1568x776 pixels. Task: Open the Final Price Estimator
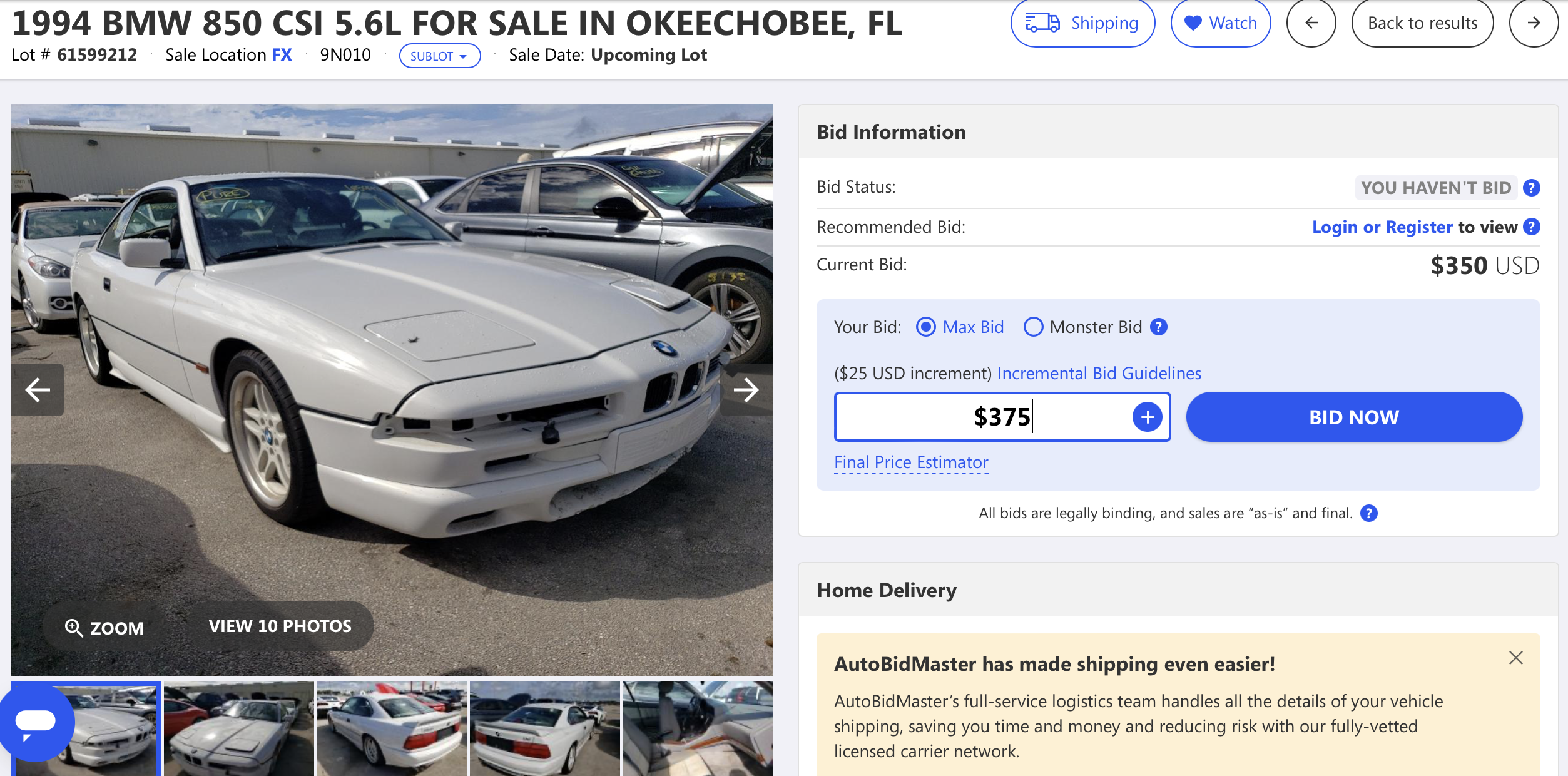910,462
